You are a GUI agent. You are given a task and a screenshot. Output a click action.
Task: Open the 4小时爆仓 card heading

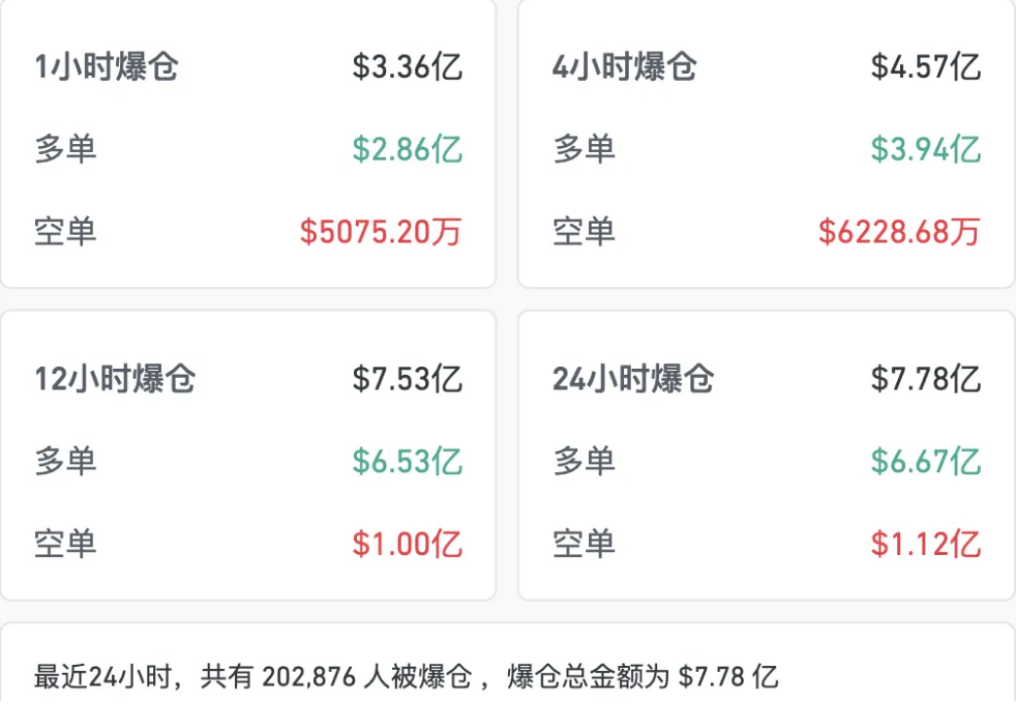(x=624, y=68)
